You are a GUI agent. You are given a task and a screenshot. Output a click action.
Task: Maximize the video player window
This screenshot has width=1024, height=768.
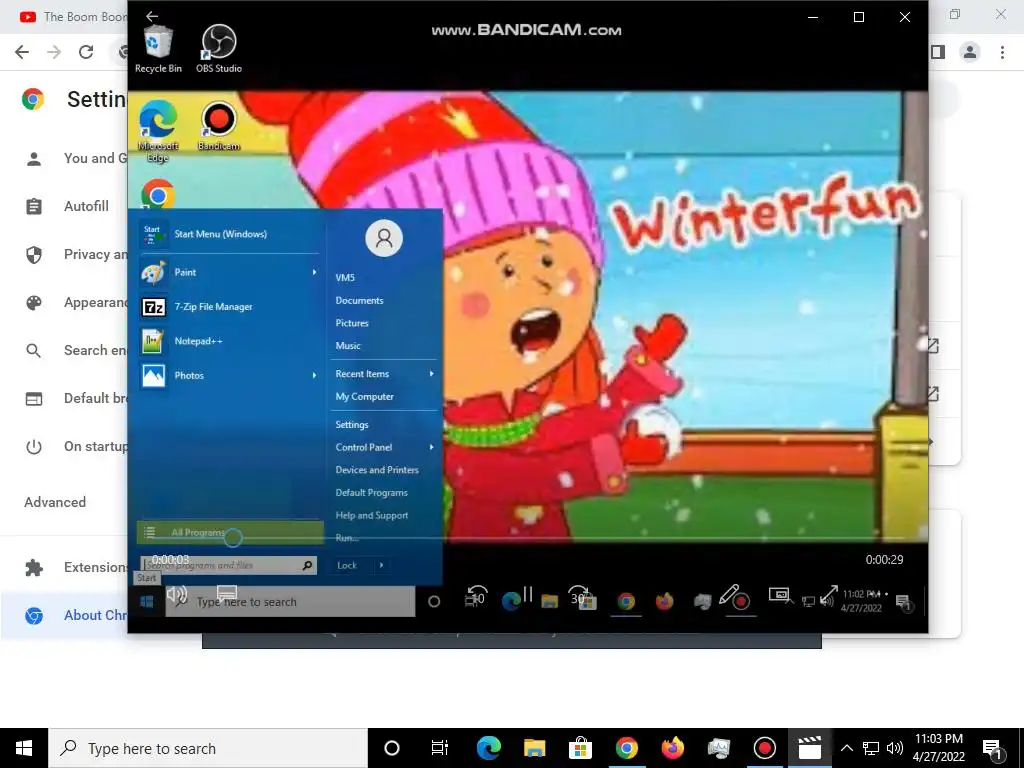pos(859,17)
